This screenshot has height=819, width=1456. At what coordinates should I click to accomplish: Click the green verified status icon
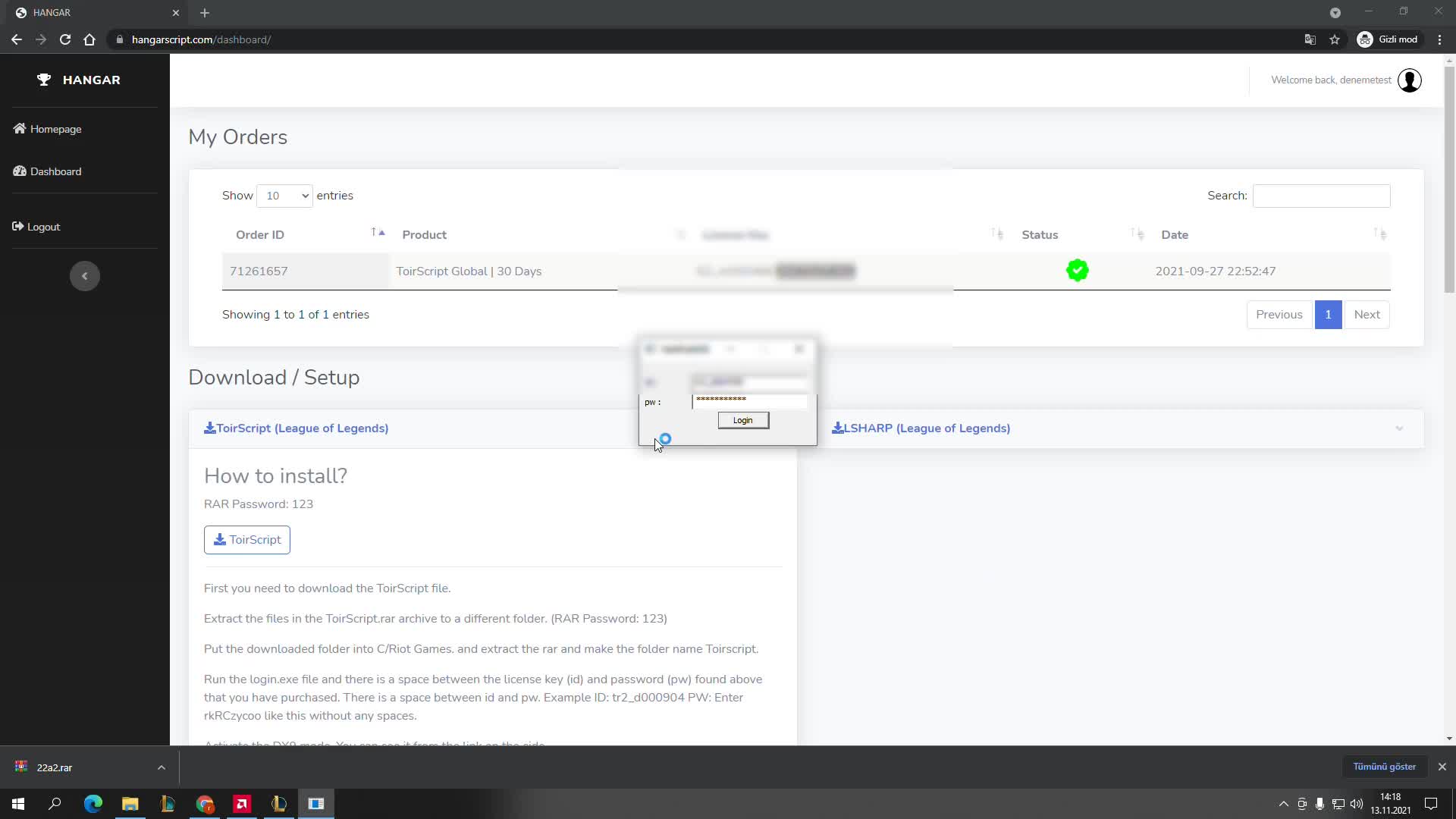pos(1077,271)
